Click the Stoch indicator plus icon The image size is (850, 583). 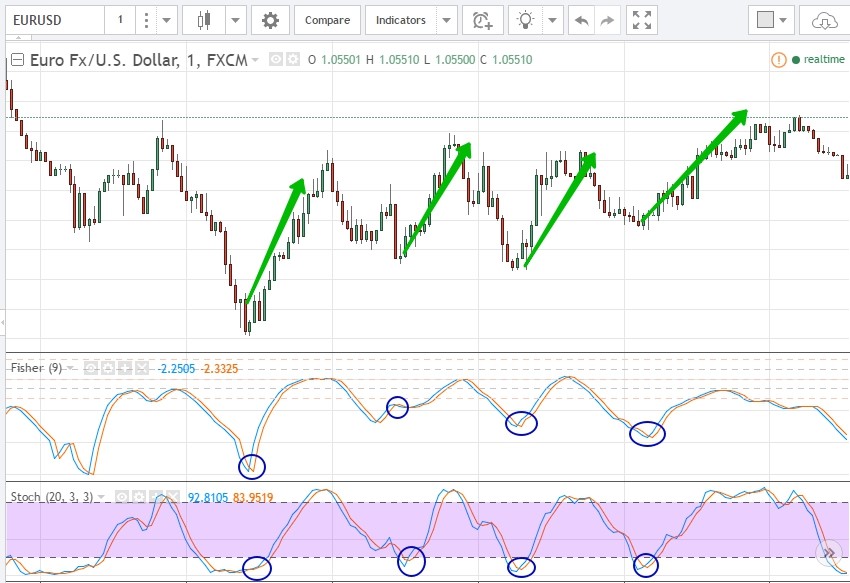pyautogui.click(x=156, y=497)
